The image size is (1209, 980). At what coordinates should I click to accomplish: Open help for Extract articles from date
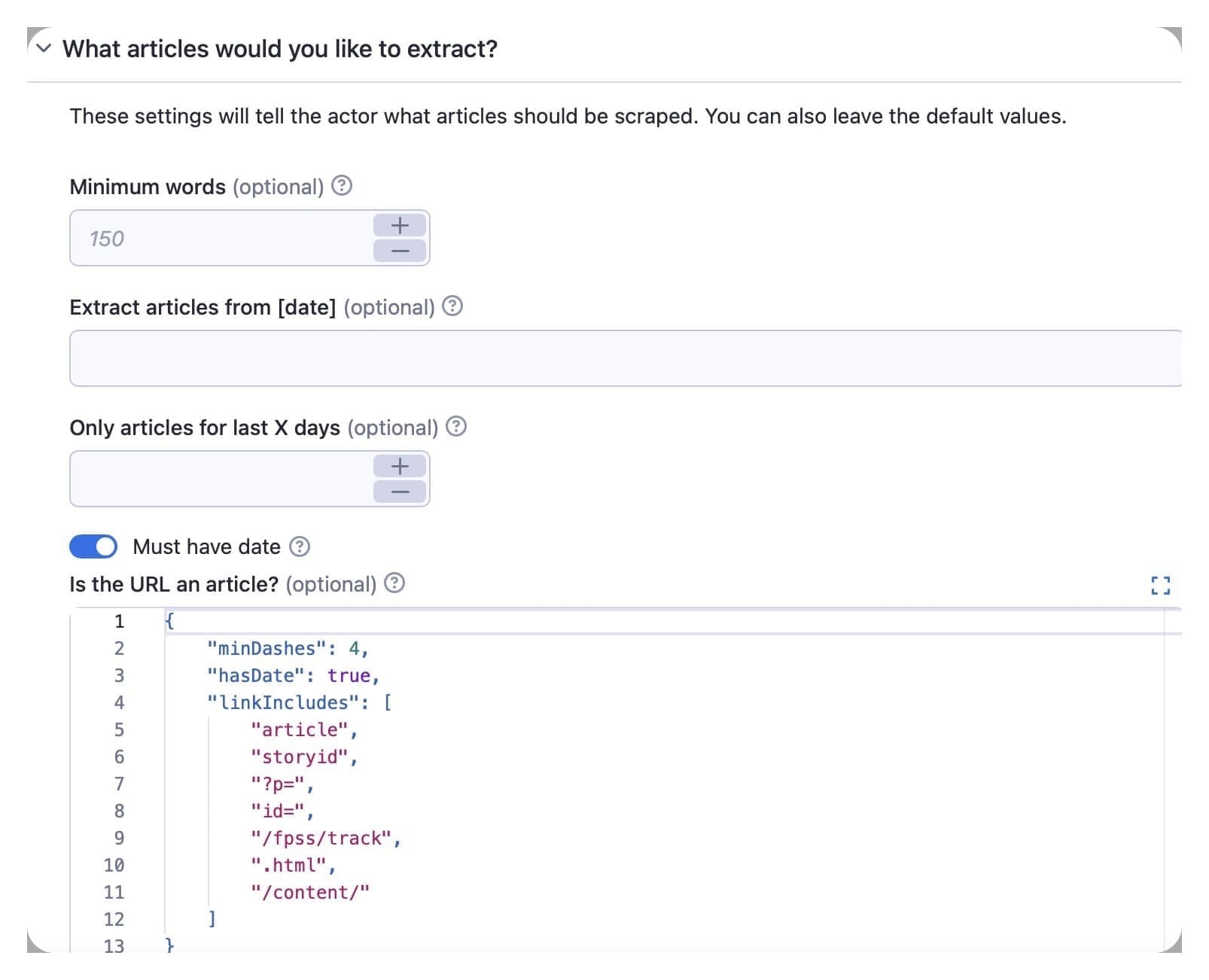(452, 306)
